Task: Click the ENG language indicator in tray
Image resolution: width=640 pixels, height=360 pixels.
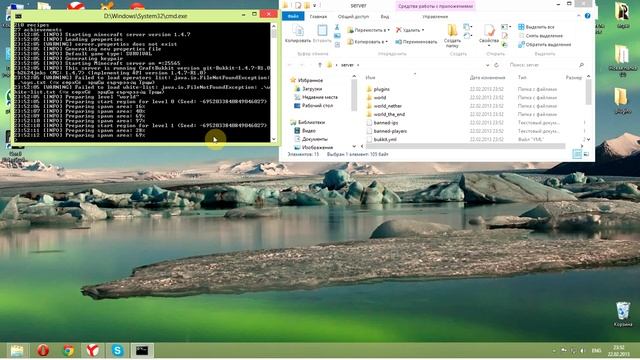Action: [596, 351]
